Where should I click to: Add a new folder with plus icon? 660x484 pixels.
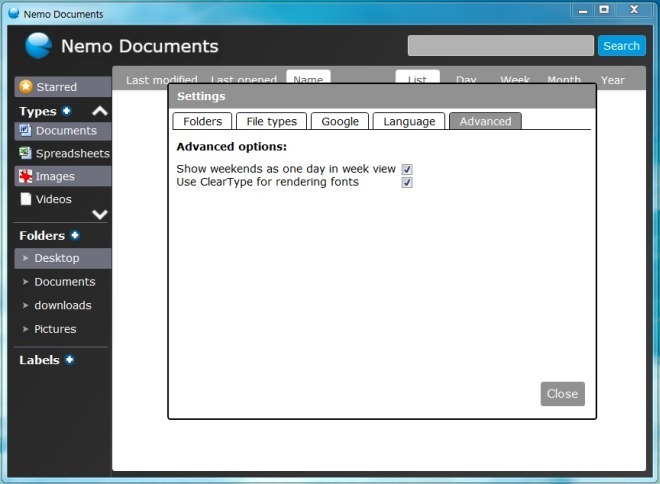click(75, 235)
